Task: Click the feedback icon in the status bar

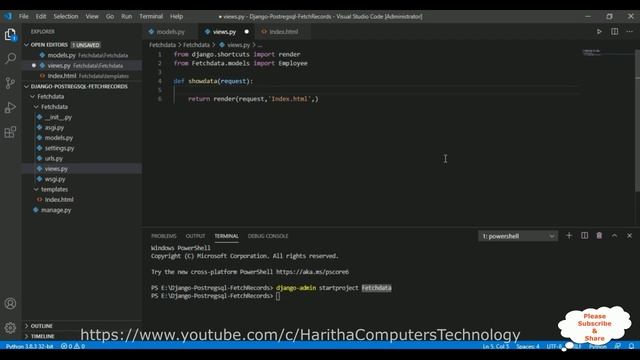Action: [618, 346]
